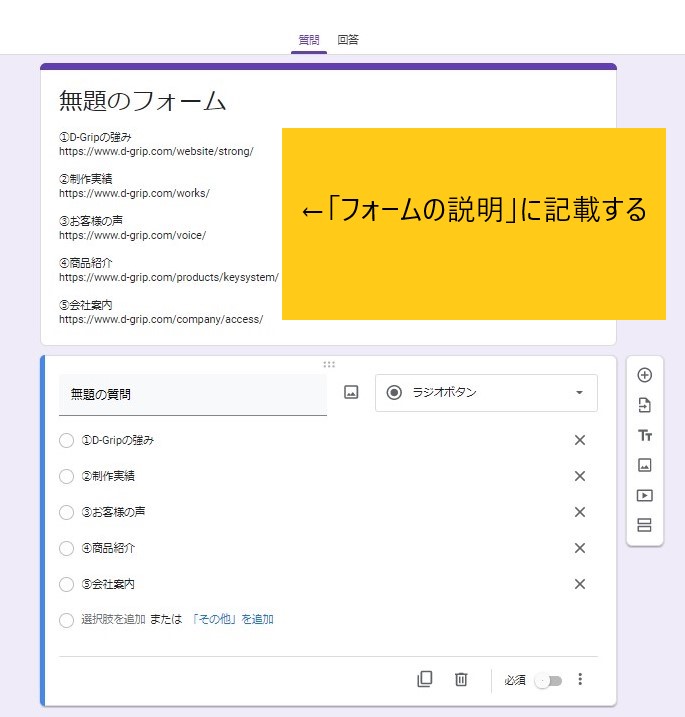Switch to the 質問 tab
Viewport: 685px width, 717px height.
click(x=309, y=40)
